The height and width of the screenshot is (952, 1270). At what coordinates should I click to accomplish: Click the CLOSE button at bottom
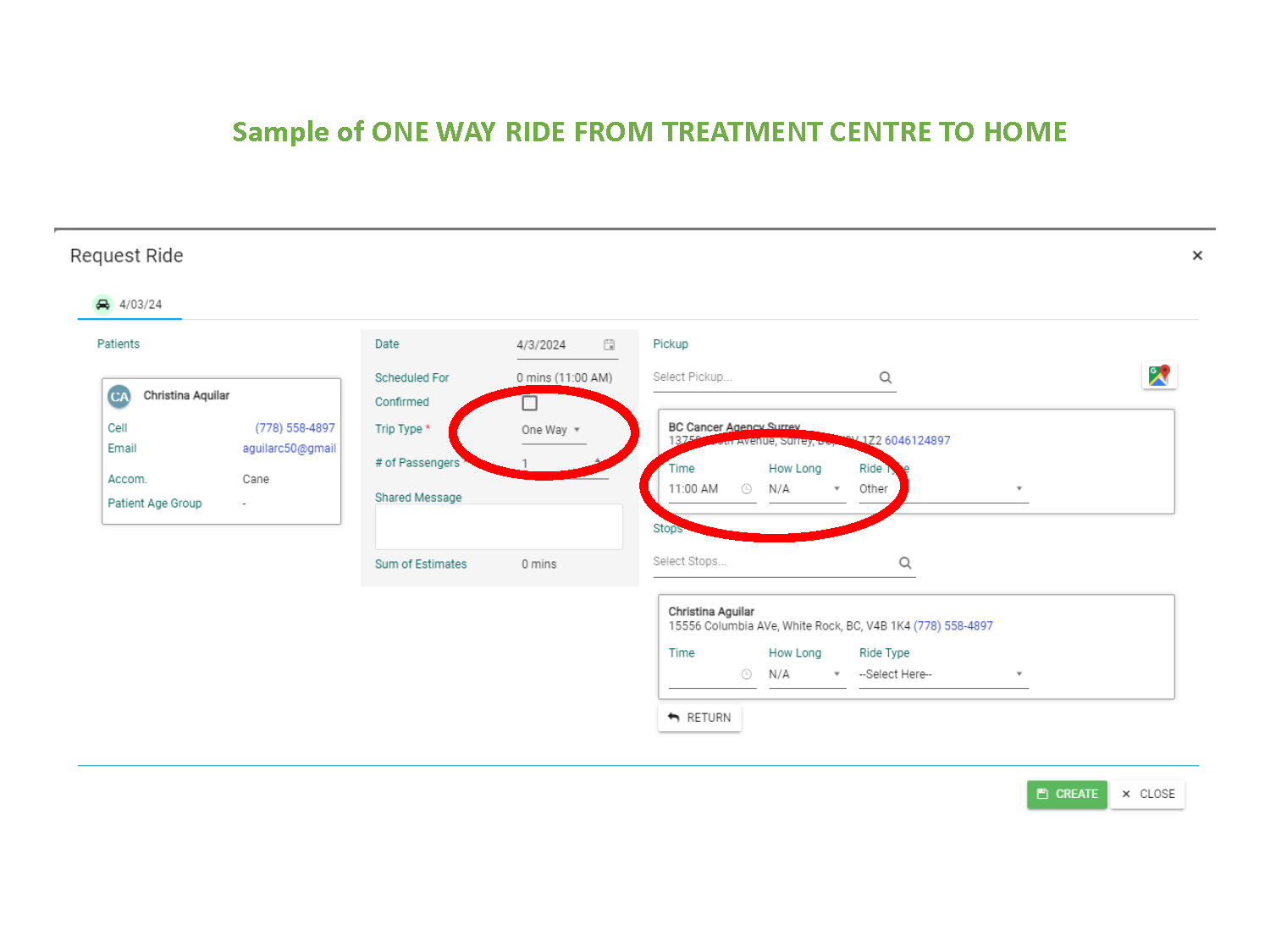(1147, 794)
